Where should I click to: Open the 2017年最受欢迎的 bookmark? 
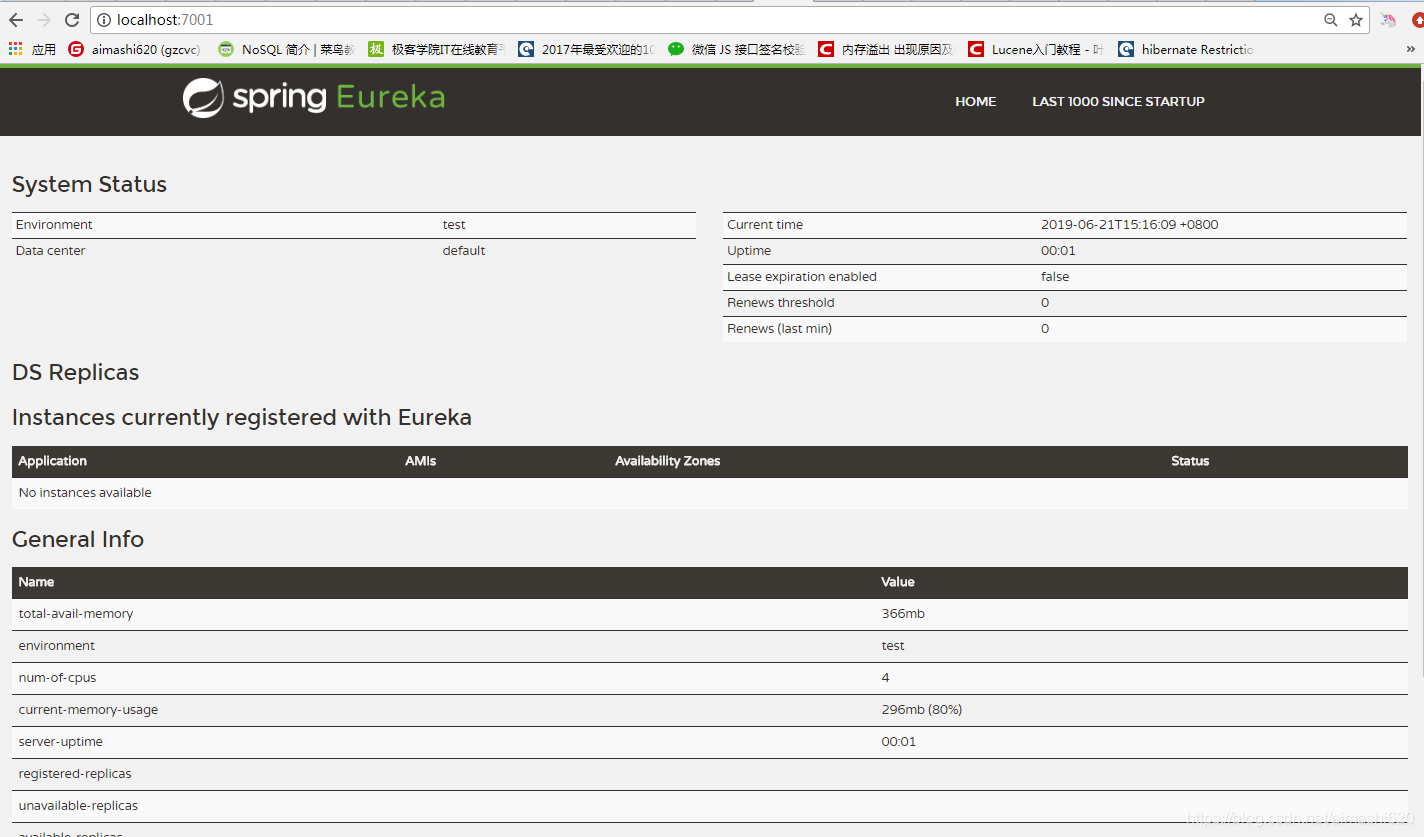click(587, 49)
